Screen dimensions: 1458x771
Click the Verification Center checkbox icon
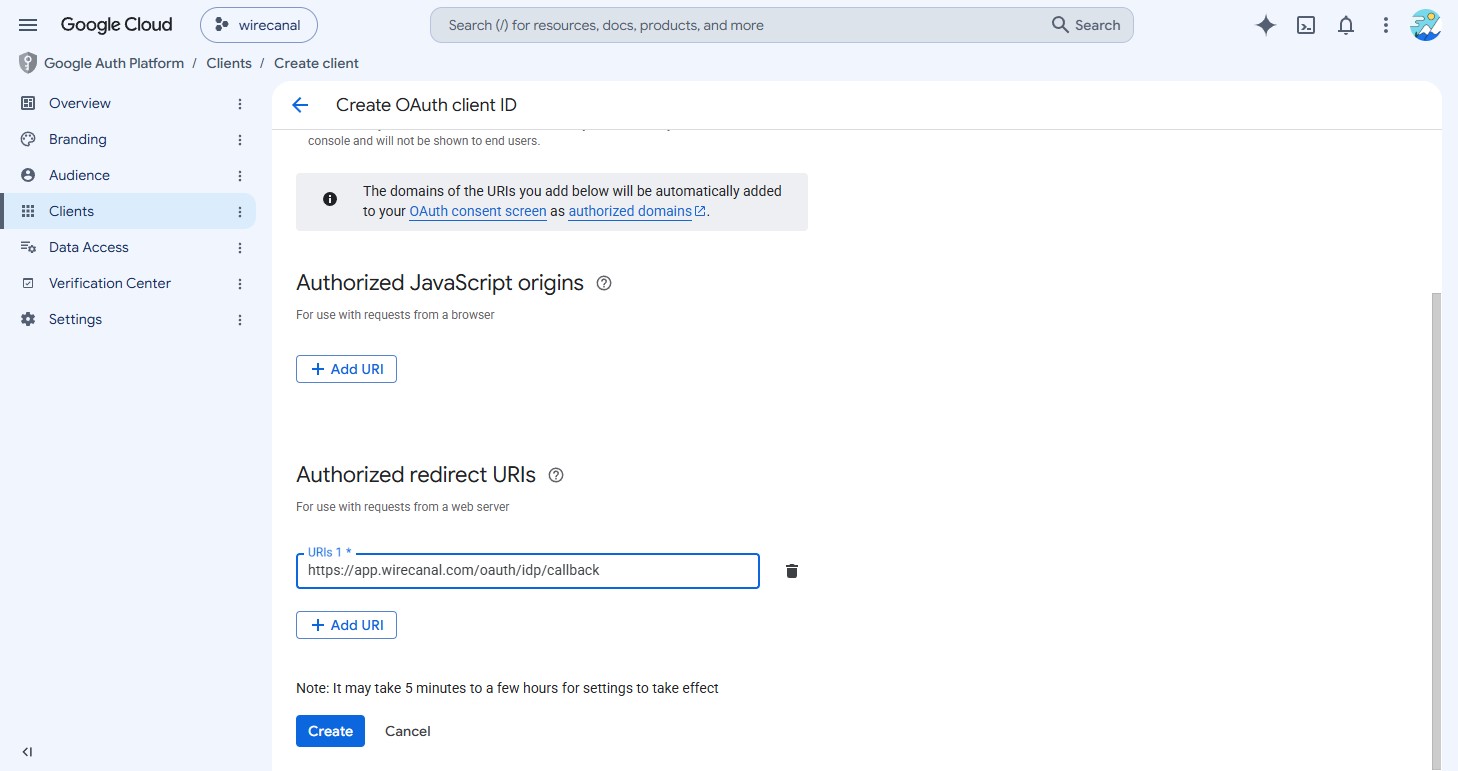(x=28, y=283)
